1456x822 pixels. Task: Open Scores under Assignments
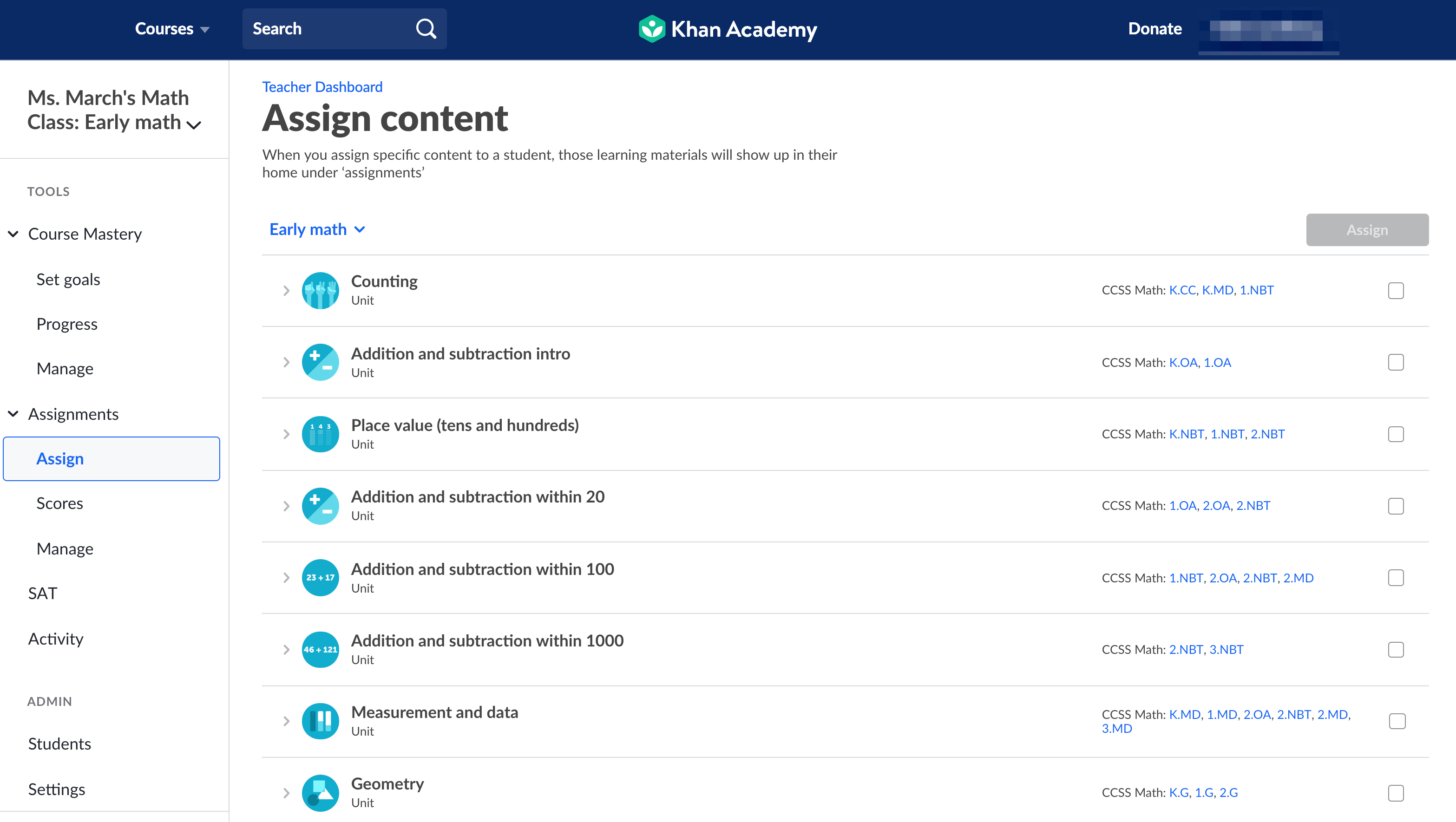click(x=59, y=503)
